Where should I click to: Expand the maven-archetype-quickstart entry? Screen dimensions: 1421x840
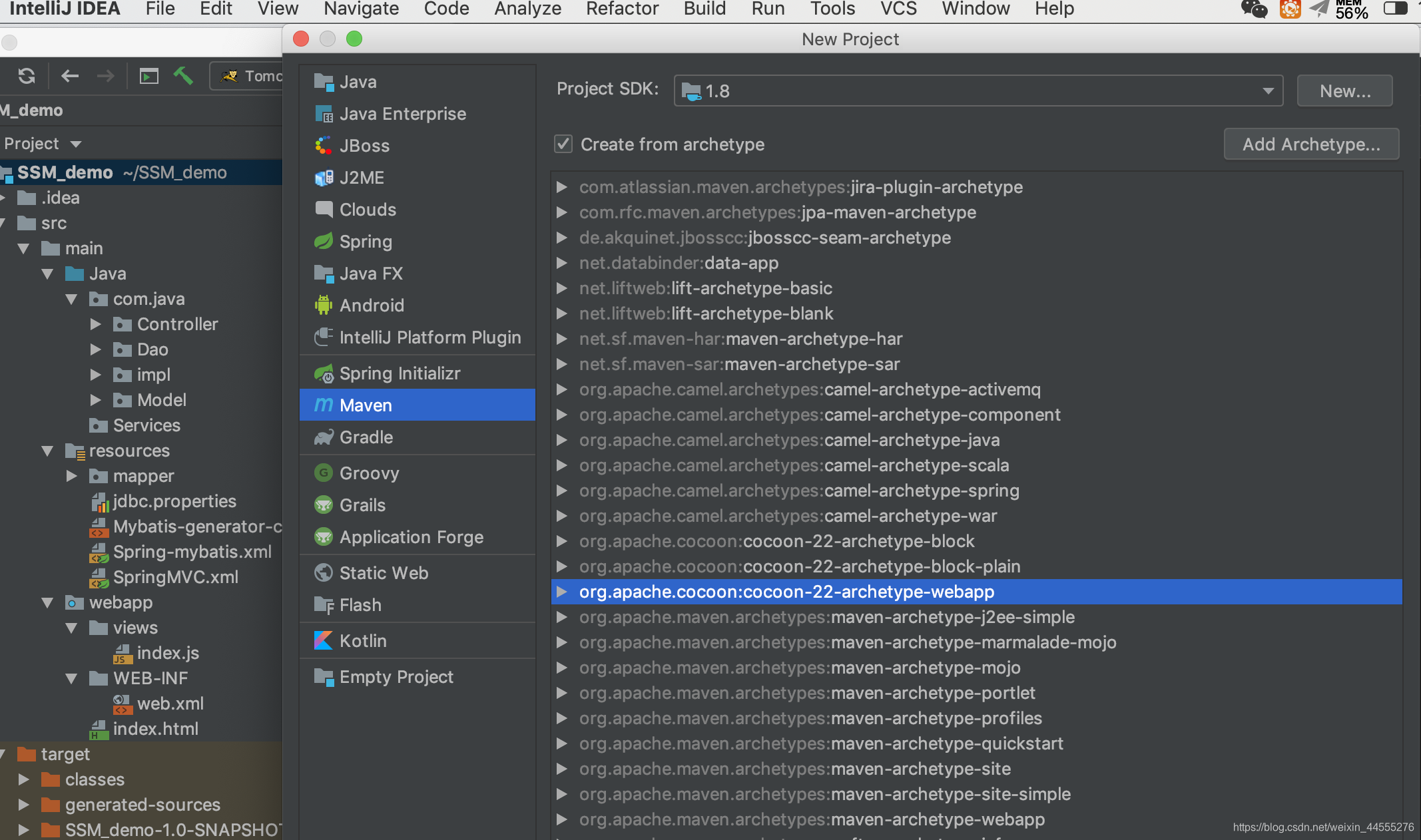click(562, 743)
